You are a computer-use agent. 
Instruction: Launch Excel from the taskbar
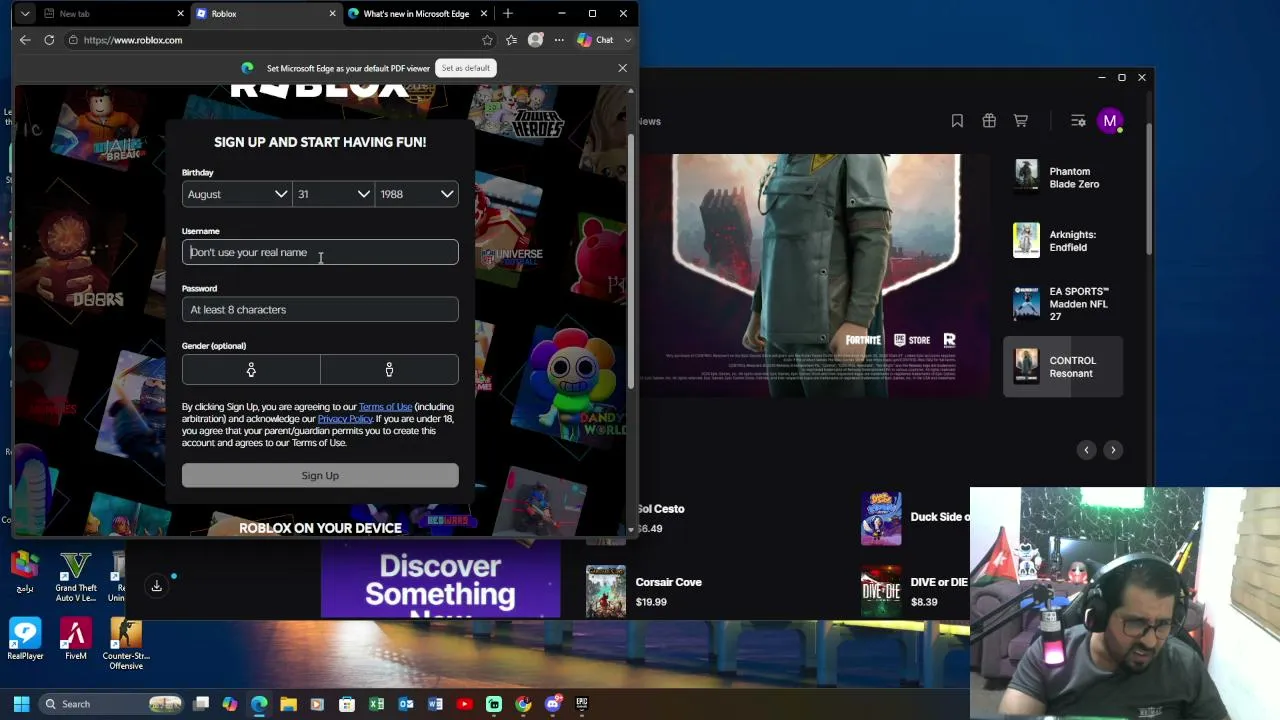tap(377, 704)
